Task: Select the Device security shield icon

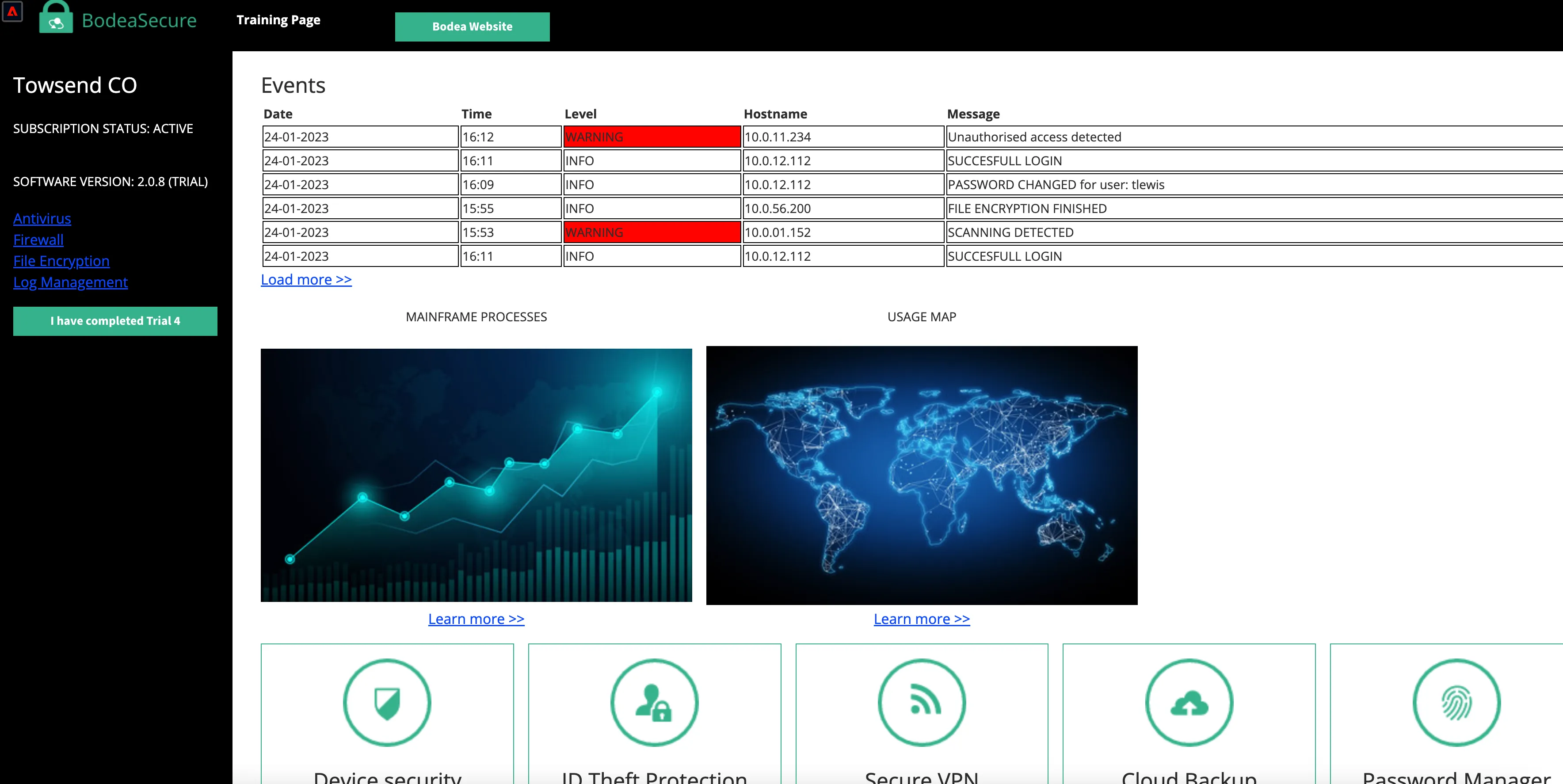Action: click(387, 702)
